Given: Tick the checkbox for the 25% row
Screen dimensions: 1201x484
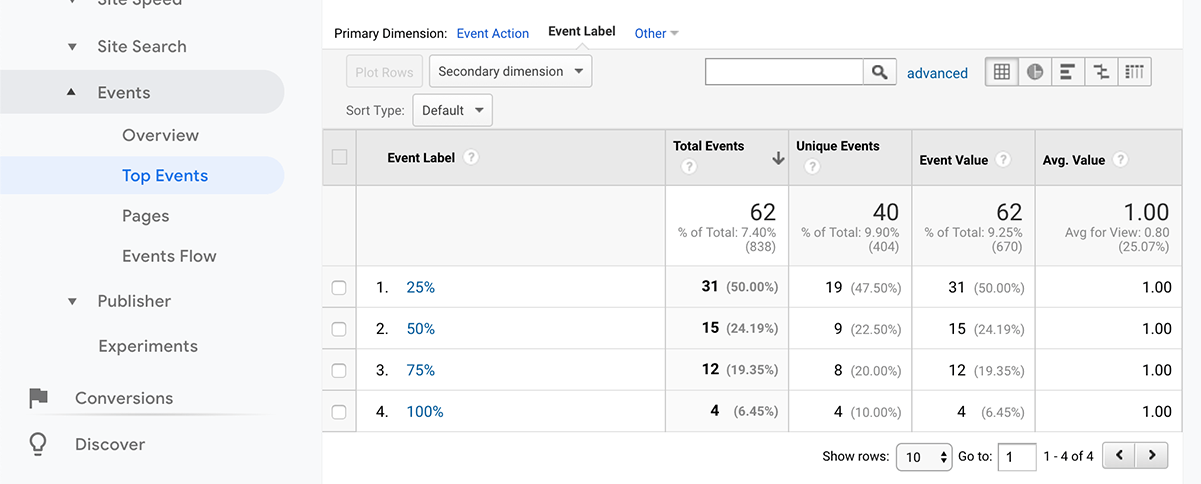Looking at the screenshot, I should point(339,288).
